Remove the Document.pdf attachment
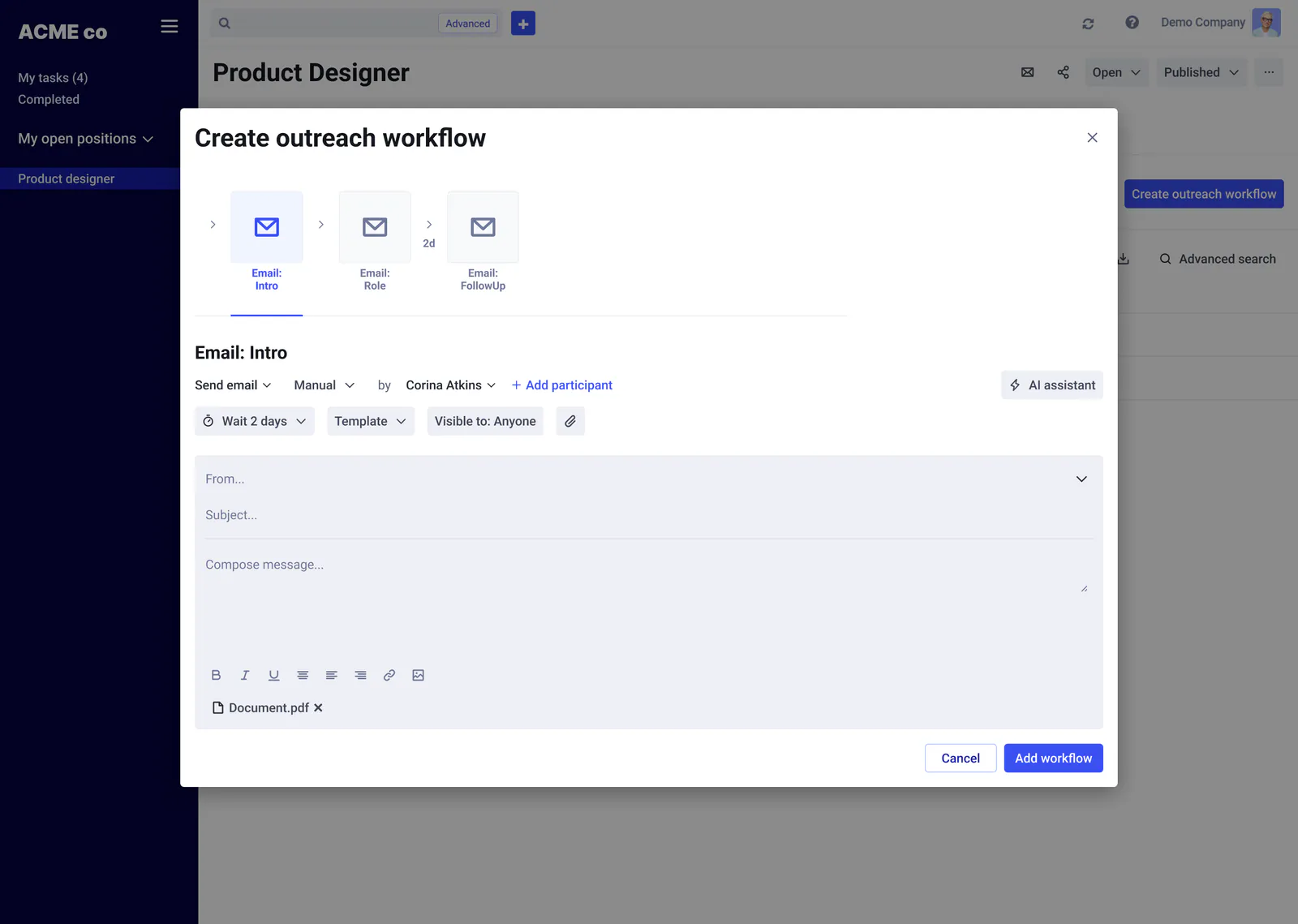Image resolution: width=1298 pixels, height=924 pixels. pos(318,708)
